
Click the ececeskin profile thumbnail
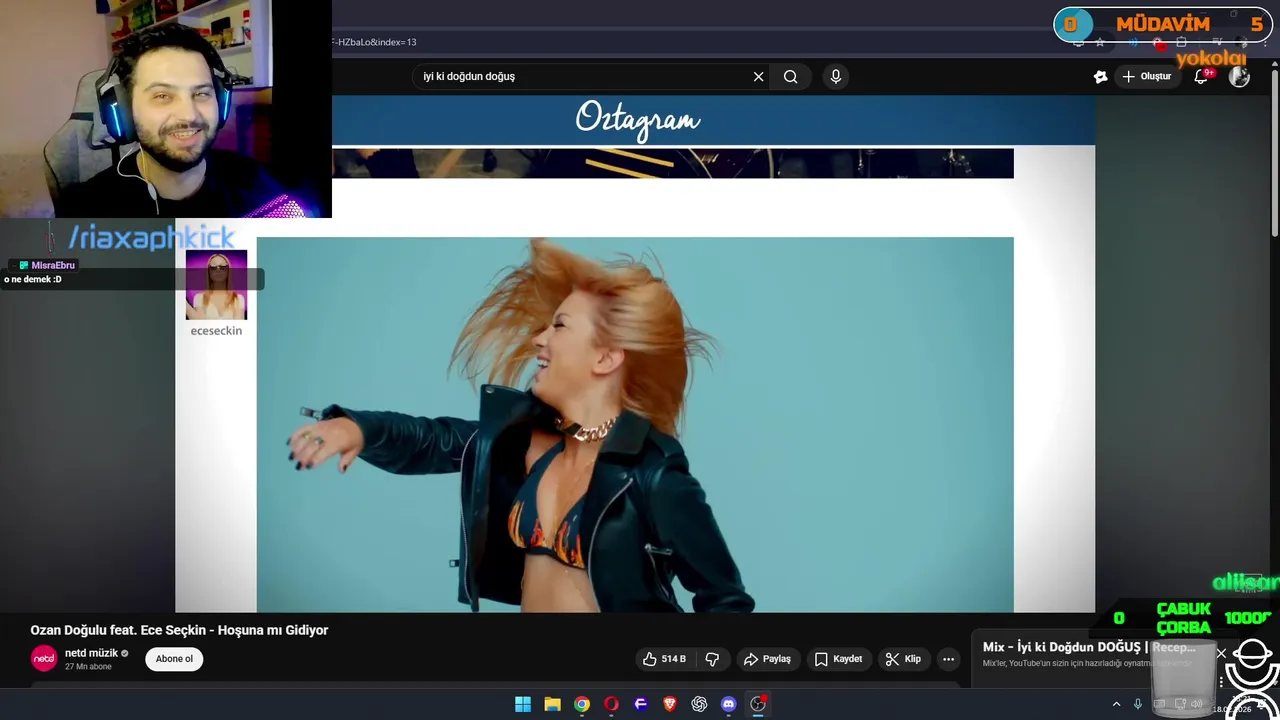tap(216, 285)
